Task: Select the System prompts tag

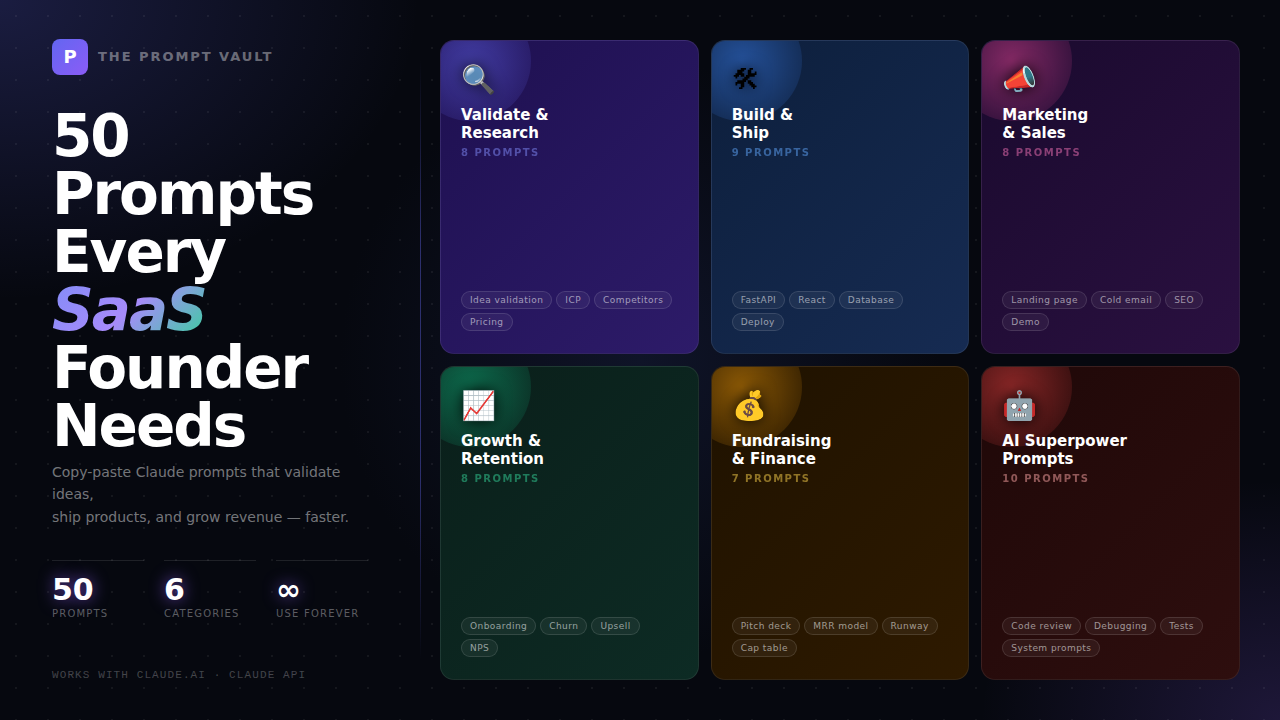Action: 1051,647
